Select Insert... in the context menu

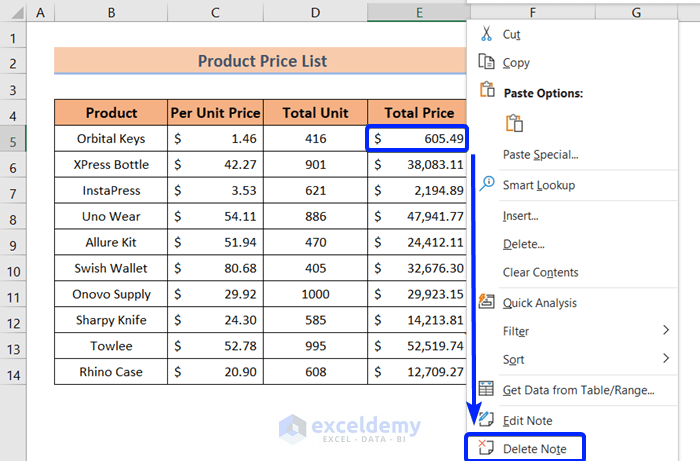pos(521,215)
